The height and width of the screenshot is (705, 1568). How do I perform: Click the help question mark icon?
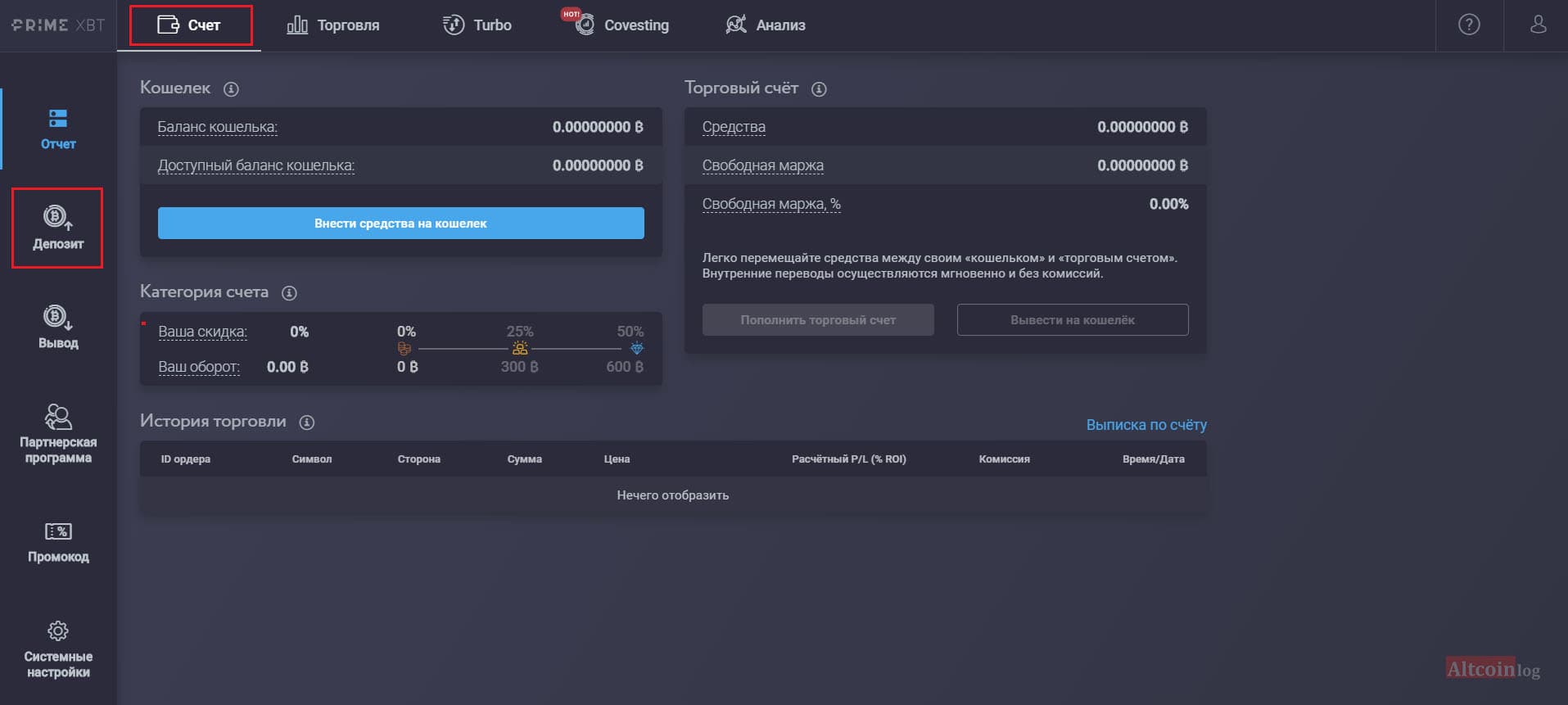(x=1470, y=25)
